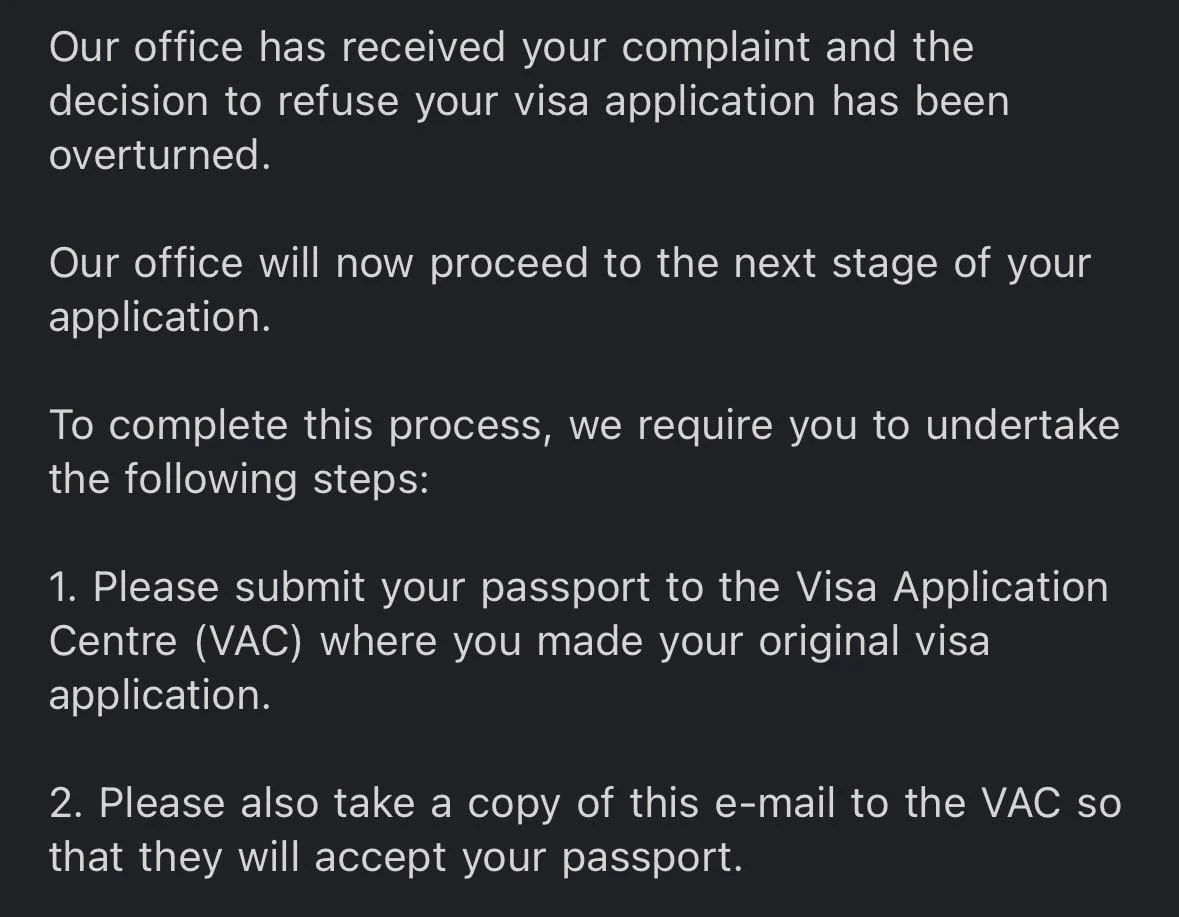Click "original visa" words in step 1

(x=874, y=642)
